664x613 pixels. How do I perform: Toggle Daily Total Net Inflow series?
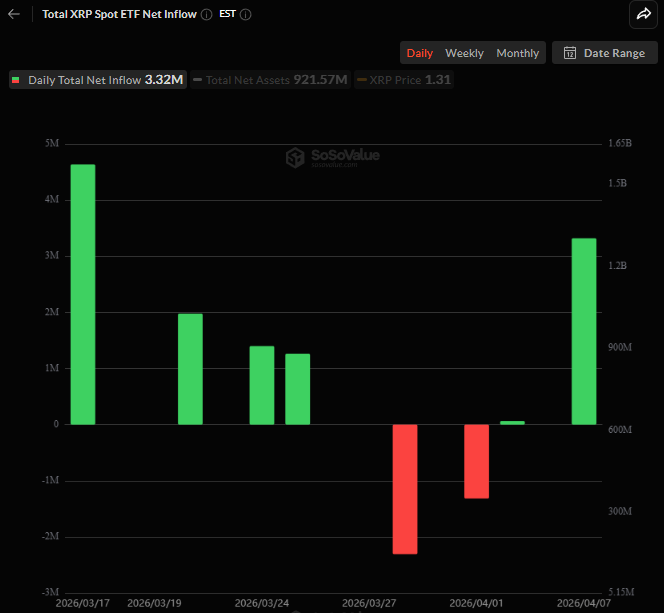pos(98,80)
